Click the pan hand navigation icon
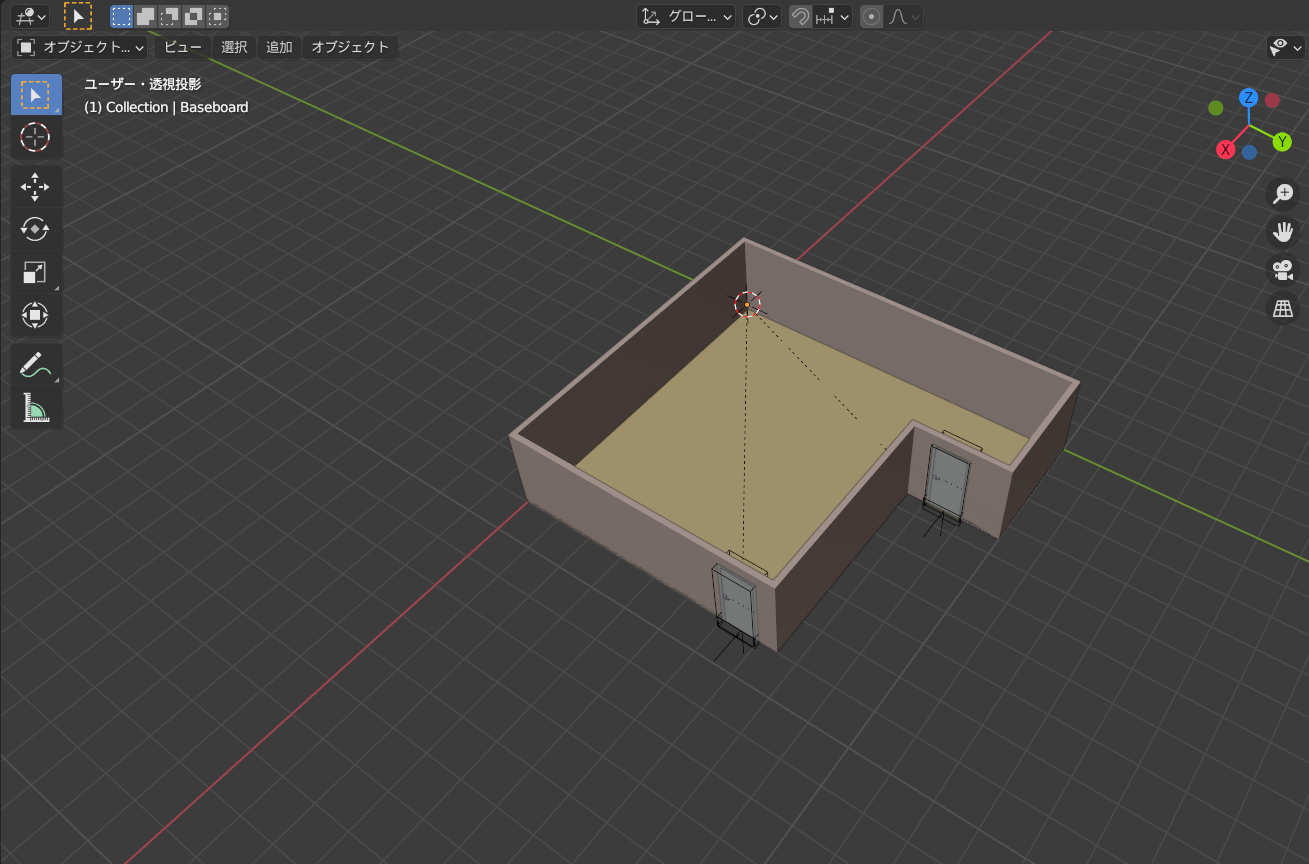The image size is (1309, 864). click(1282, 232)
